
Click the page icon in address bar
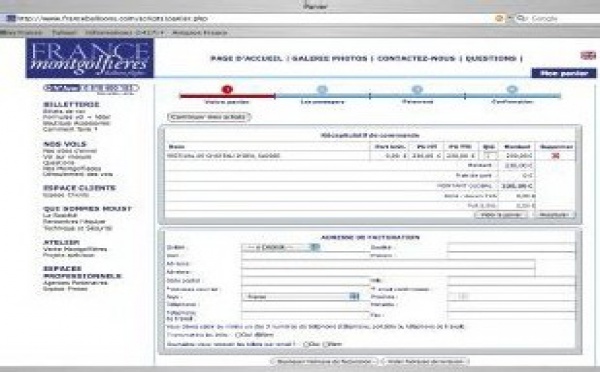point(11,18)
